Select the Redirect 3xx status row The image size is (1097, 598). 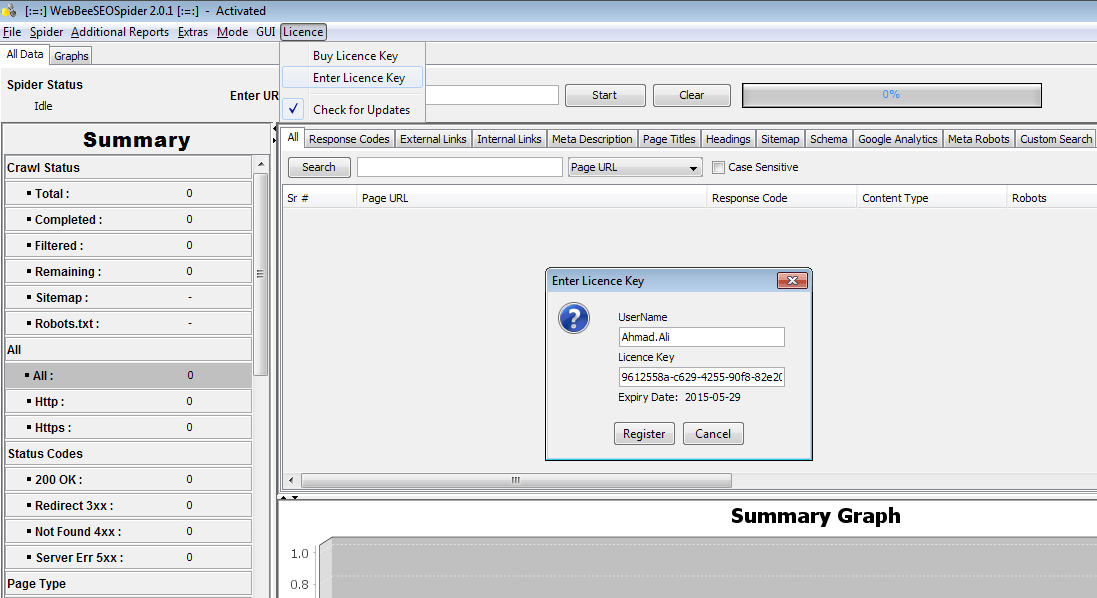click(x=128, y=506)
